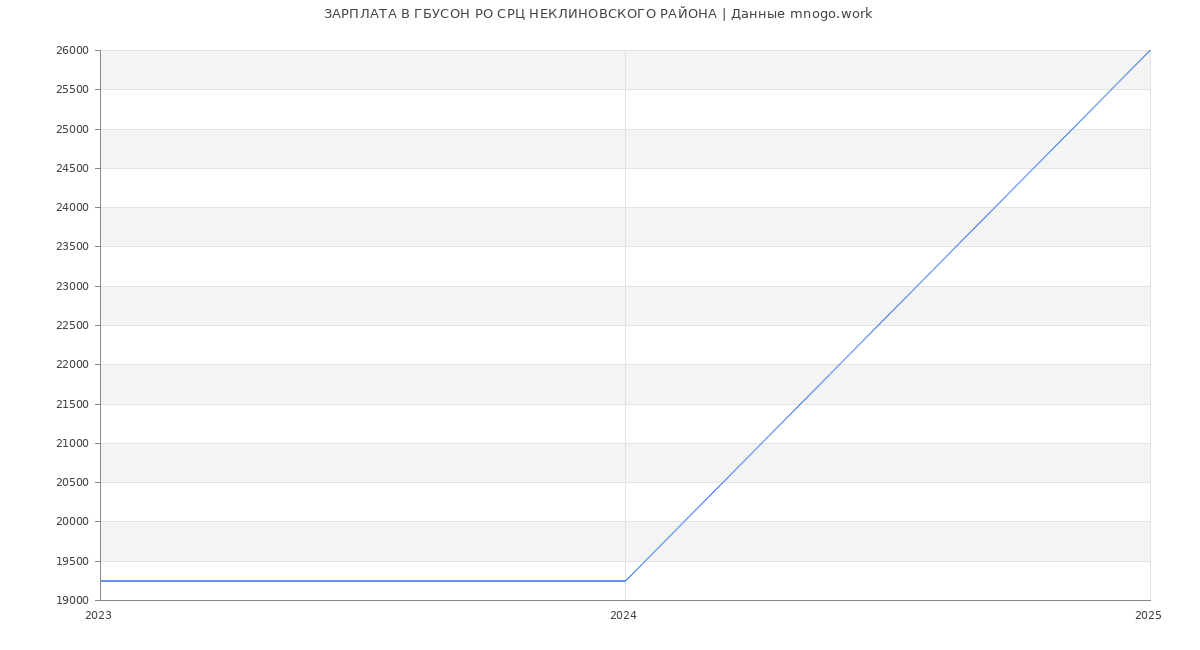Click the 19000 y-axis label
Screen dimensions: 1200x650
[x=72, y=601]
